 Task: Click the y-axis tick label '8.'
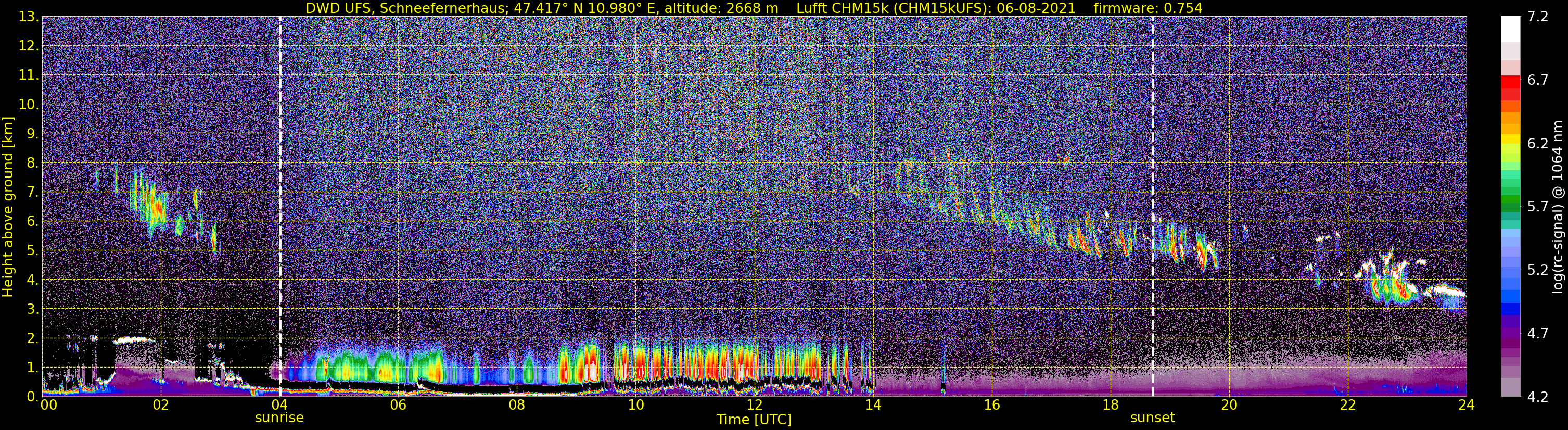pos(33,163)
